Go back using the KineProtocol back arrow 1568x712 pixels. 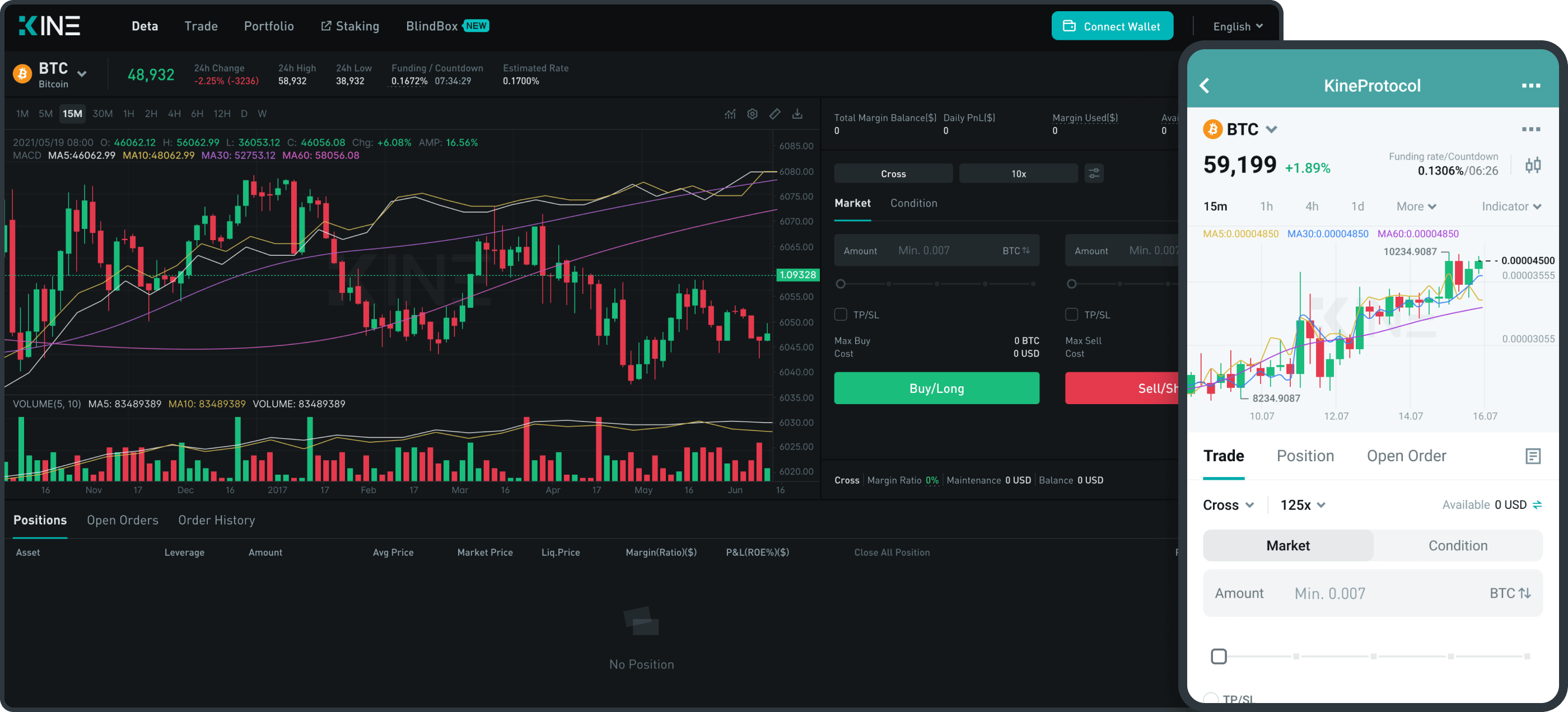click(x=1205, y=86)
